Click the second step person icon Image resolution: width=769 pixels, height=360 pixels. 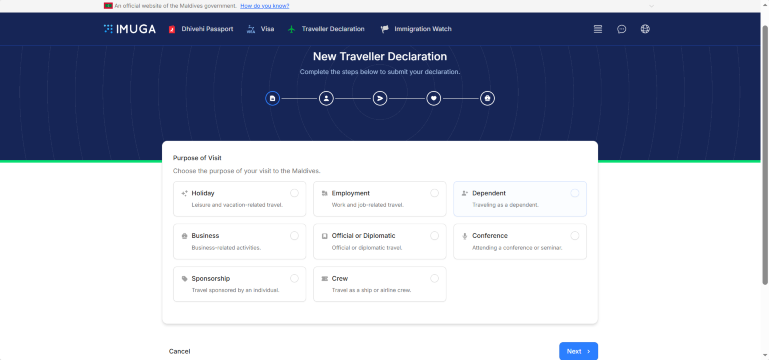pos(326,99)
